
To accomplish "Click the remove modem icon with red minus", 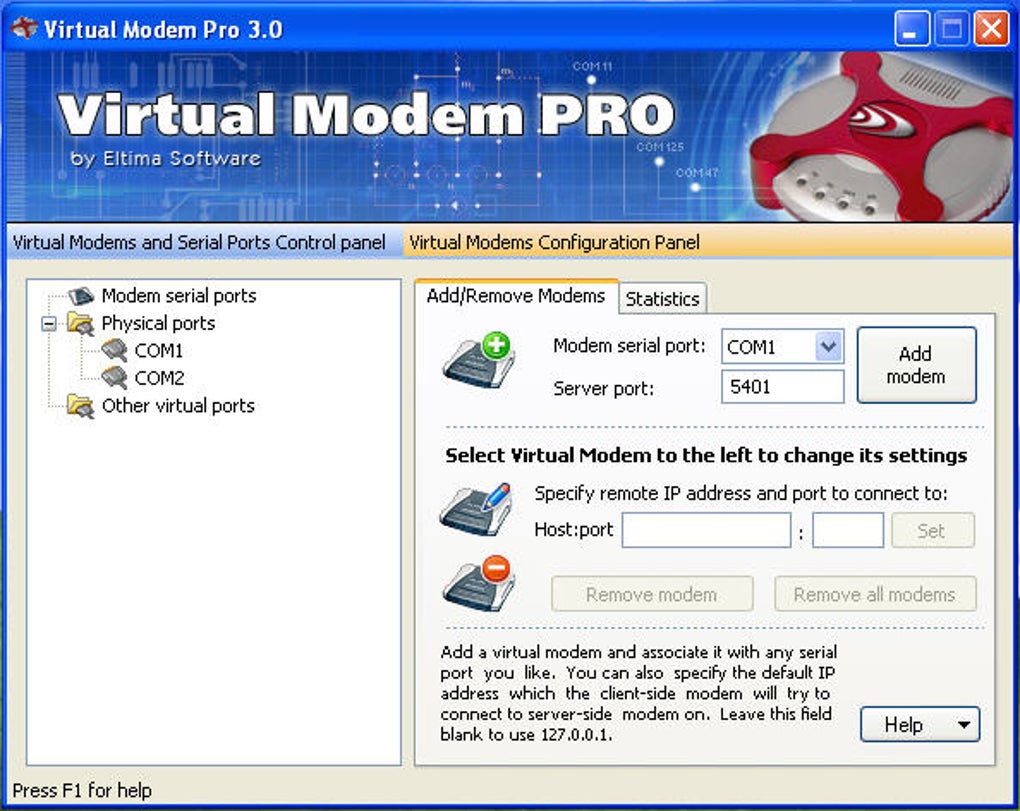I will pos(479,583).
